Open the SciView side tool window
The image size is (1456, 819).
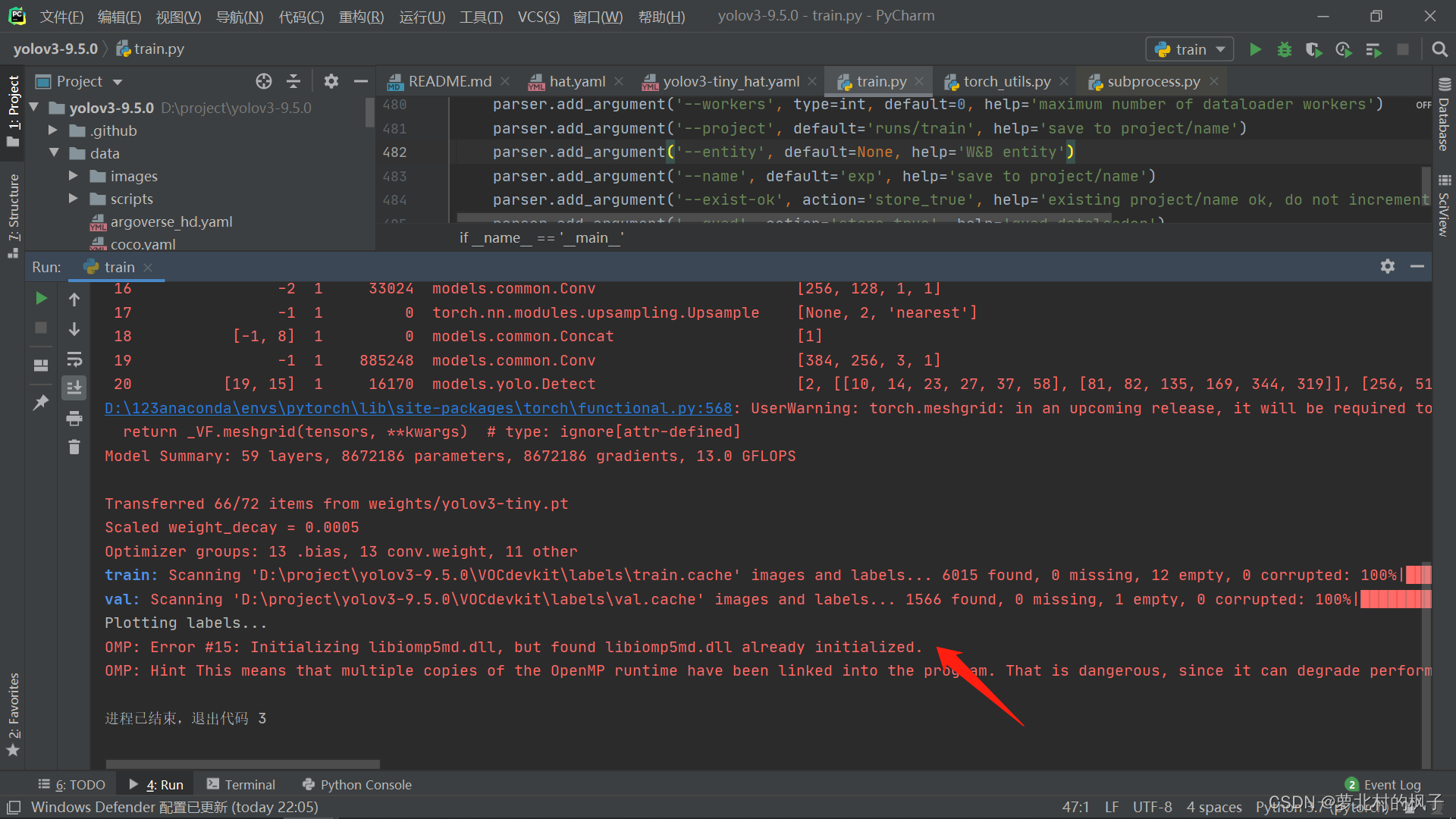tap(1444, 206)
